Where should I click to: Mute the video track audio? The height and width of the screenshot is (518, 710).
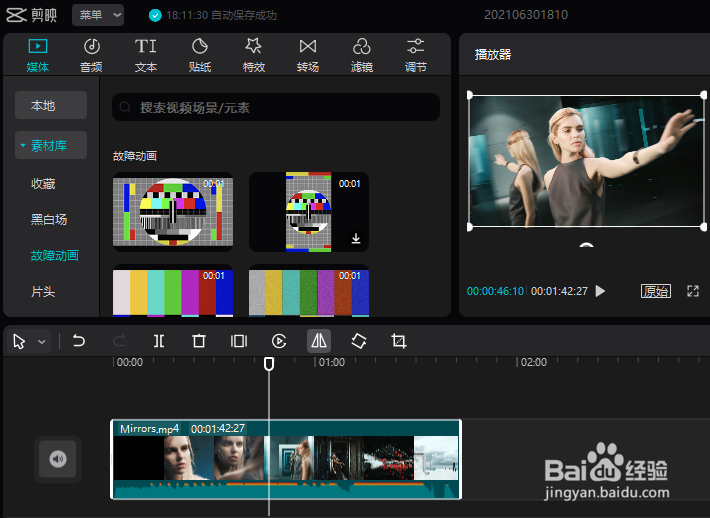(x=58, y=459)
